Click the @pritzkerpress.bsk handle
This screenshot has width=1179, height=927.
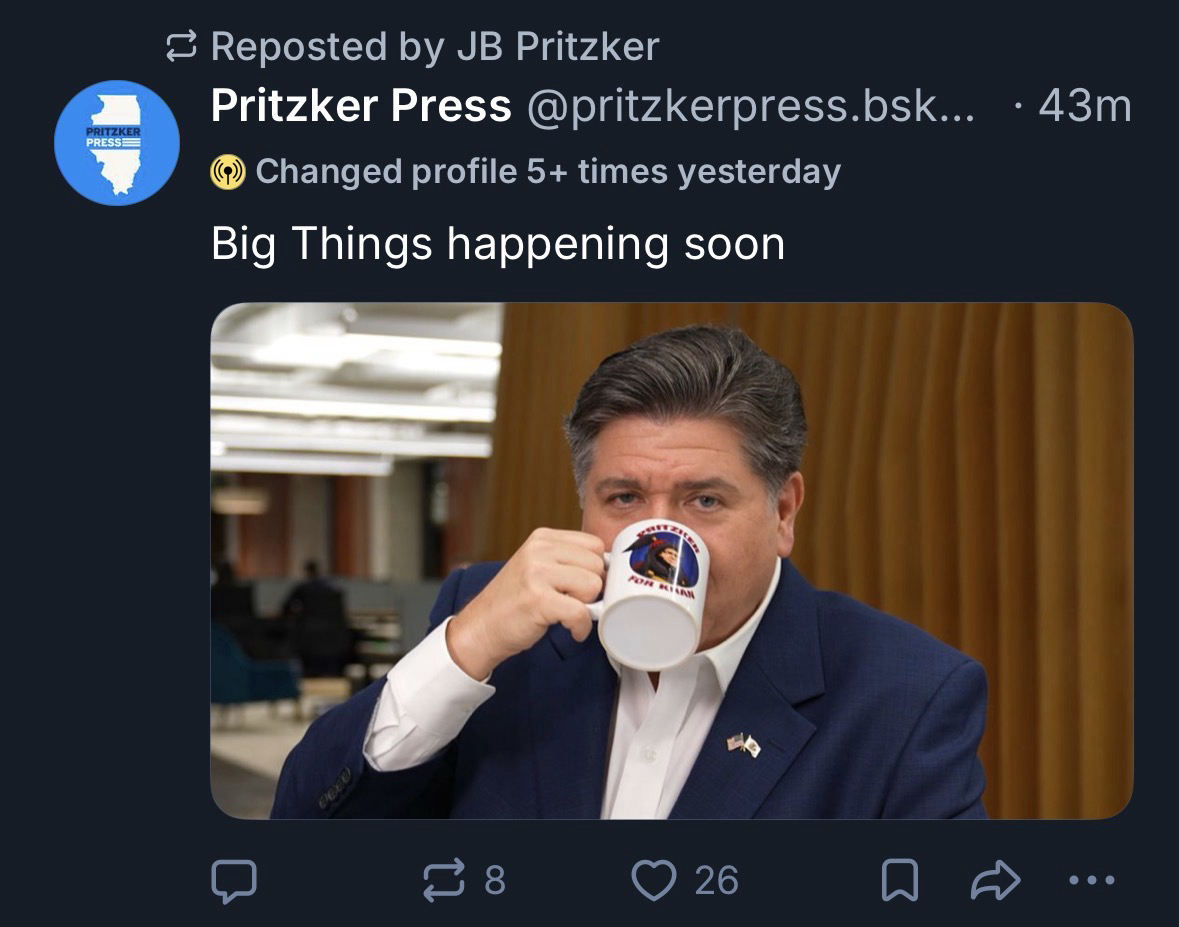coord(750,106)
